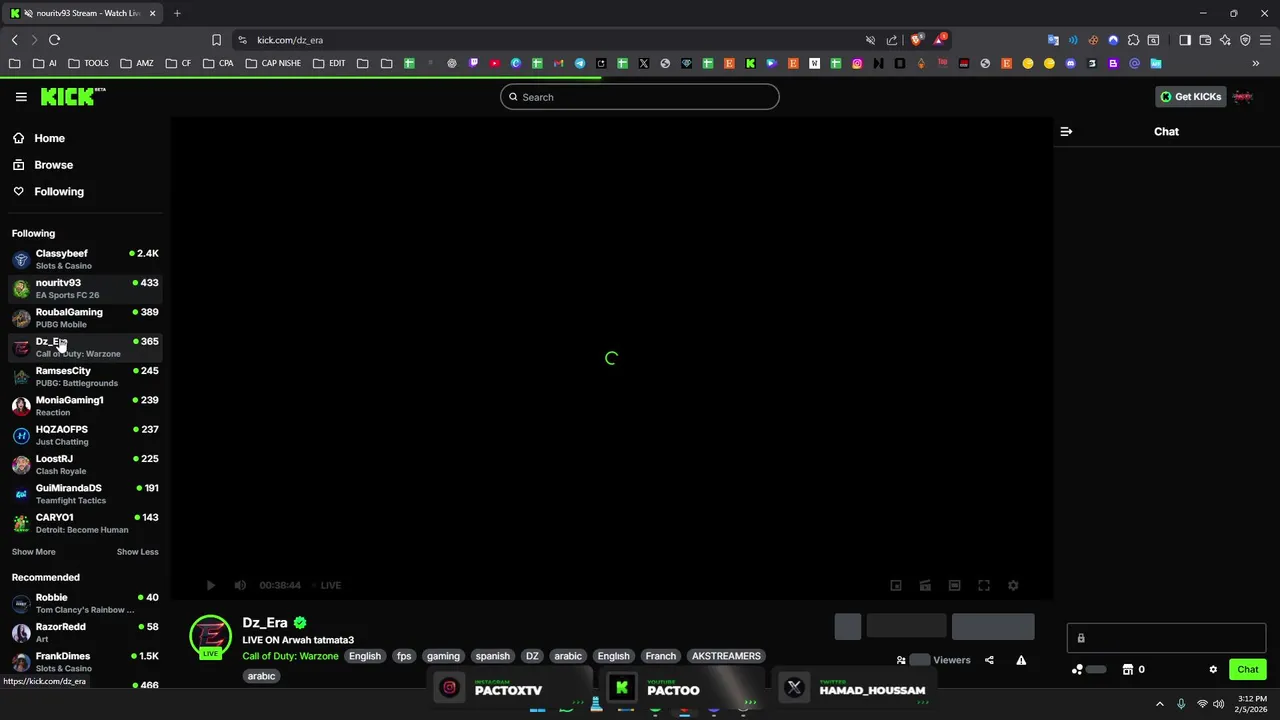Open the channel shop icon
Image resolution: width=1280 pixels, height=720 pixels.
pos(1128,670)
